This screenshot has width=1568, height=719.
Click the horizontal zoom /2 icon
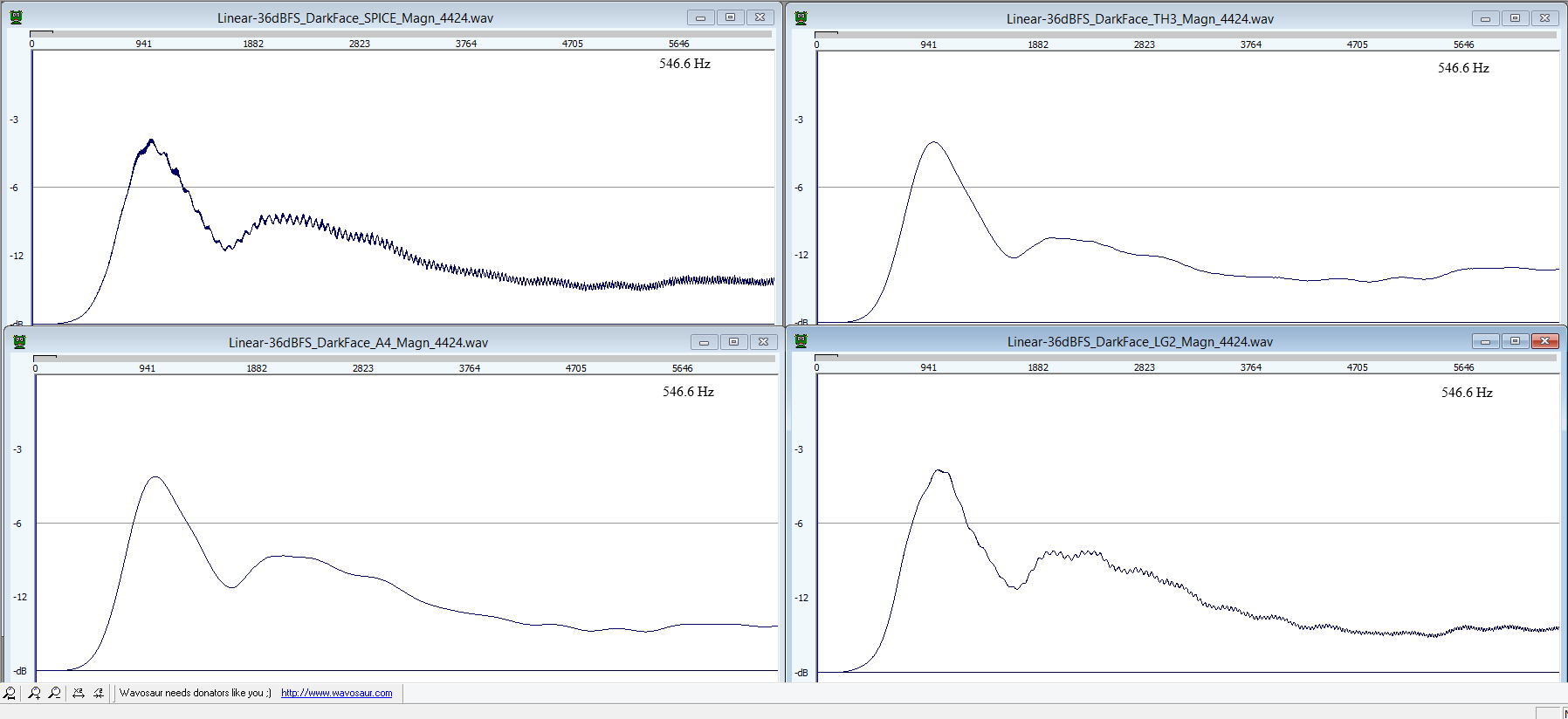pyautogui.click(x=99, y=693)
